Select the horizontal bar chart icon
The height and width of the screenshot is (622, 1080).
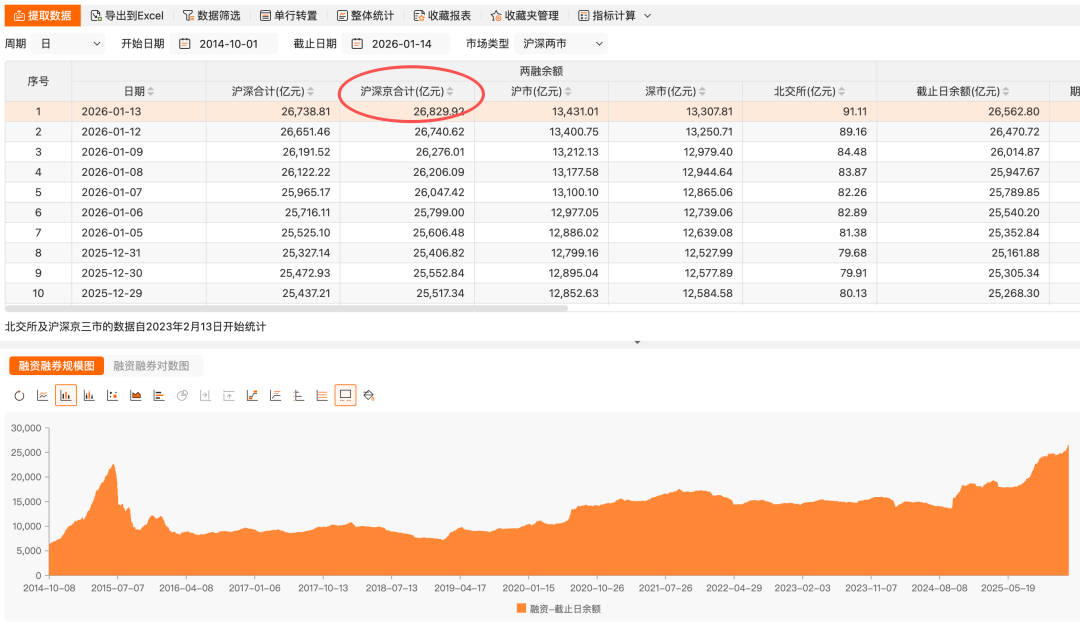pyautogui.click(x=159, y=395)
